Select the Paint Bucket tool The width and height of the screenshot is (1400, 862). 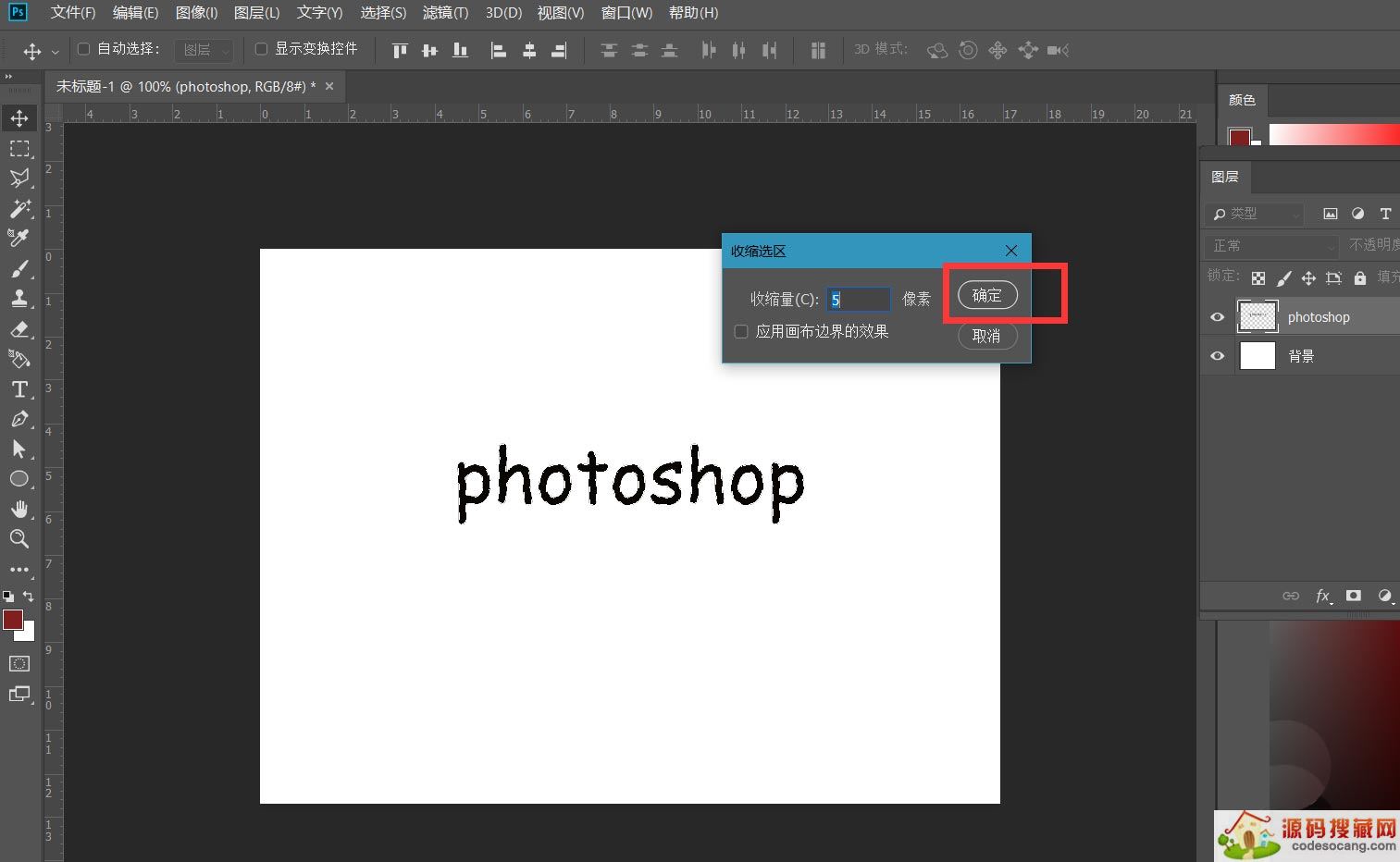(19, 359)
